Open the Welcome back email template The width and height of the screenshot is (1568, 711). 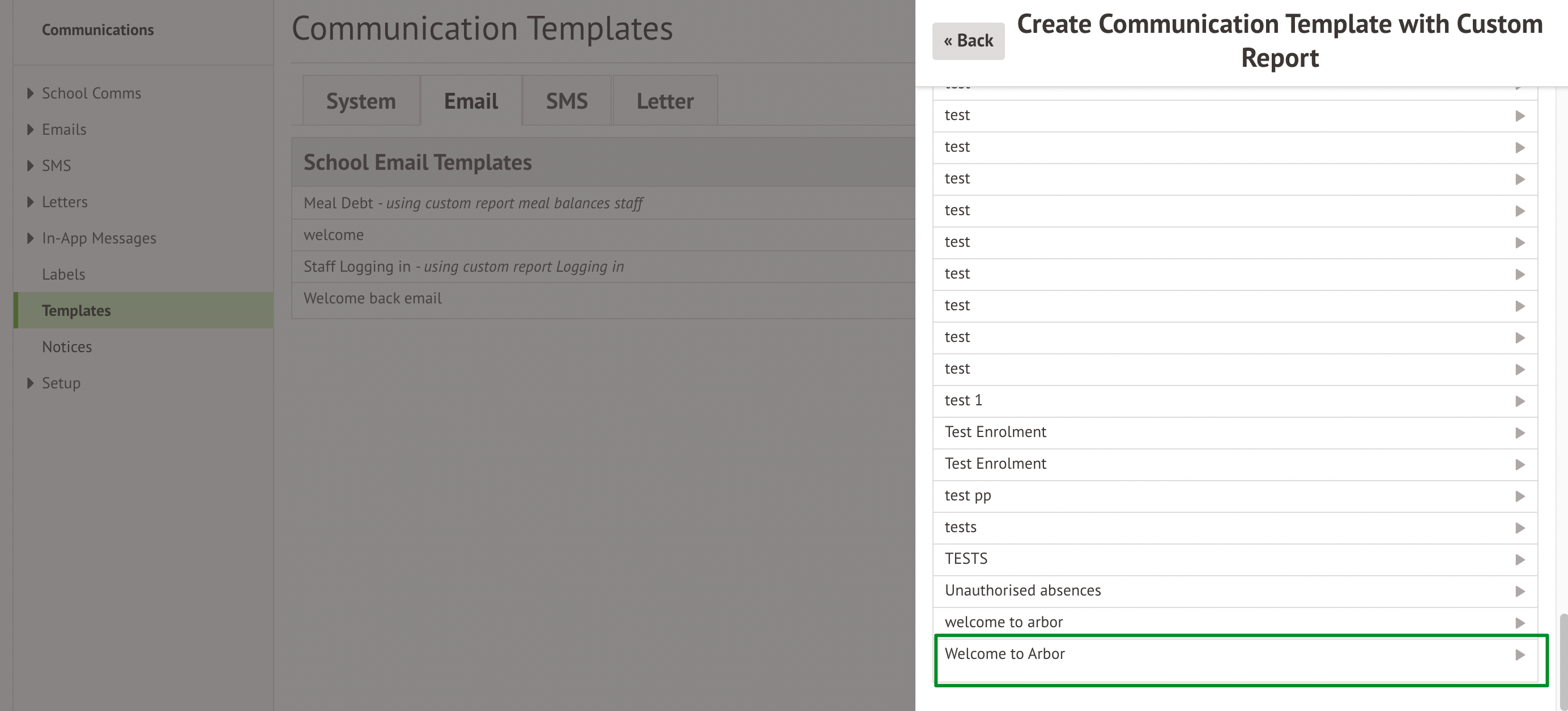[x=373, y=299]
